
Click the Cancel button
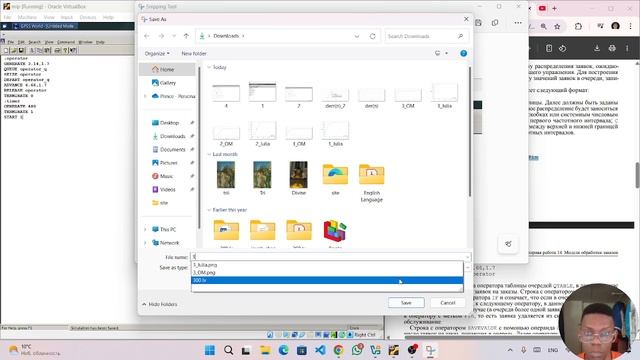click(x=448, y=303)
